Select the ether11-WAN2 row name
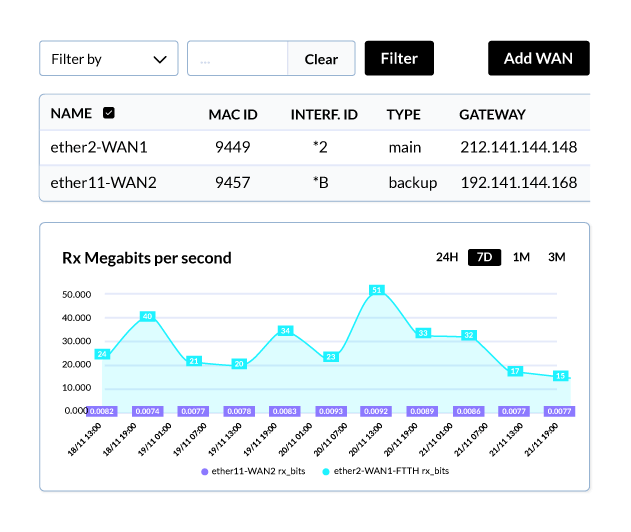Viewport: 631px width, 532px height. pos(103,183)
